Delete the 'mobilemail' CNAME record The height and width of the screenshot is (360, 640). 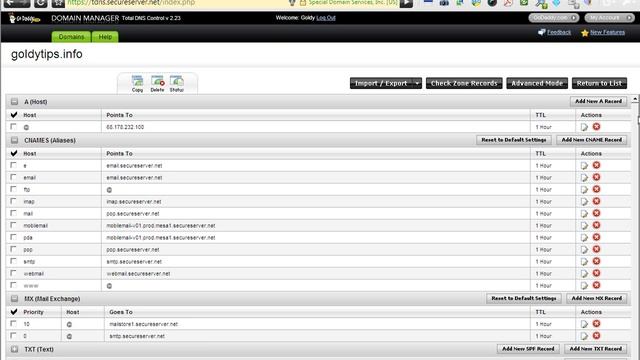[x=596, y=225]
